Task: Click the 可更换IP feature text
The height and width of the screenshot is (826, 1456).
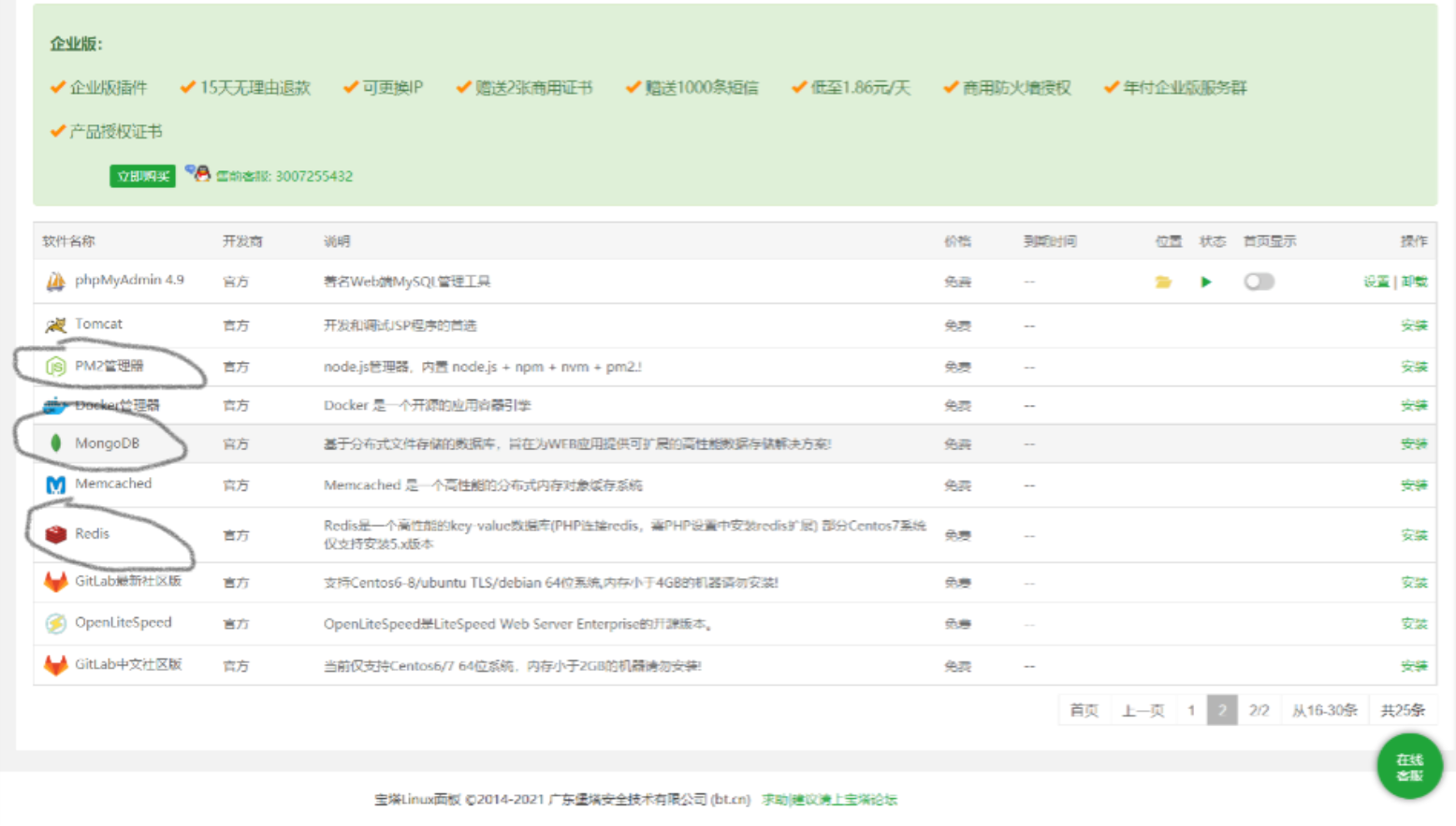Action: click(x=393, y=87)
